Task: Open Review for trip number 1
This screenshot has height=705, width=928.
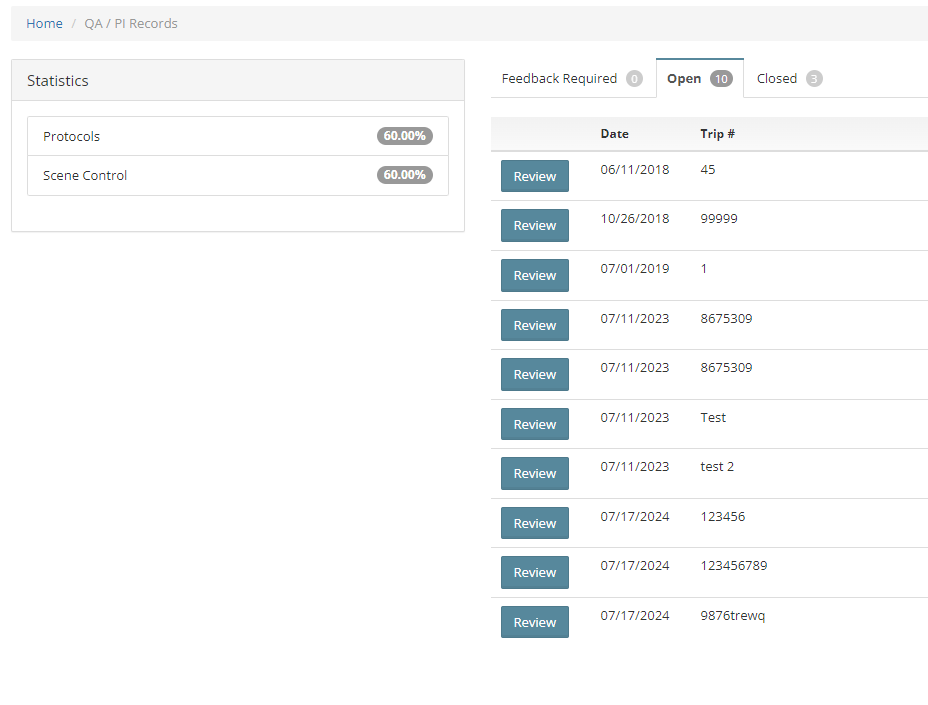Action: pyautogui.click(x=534, y=276)
